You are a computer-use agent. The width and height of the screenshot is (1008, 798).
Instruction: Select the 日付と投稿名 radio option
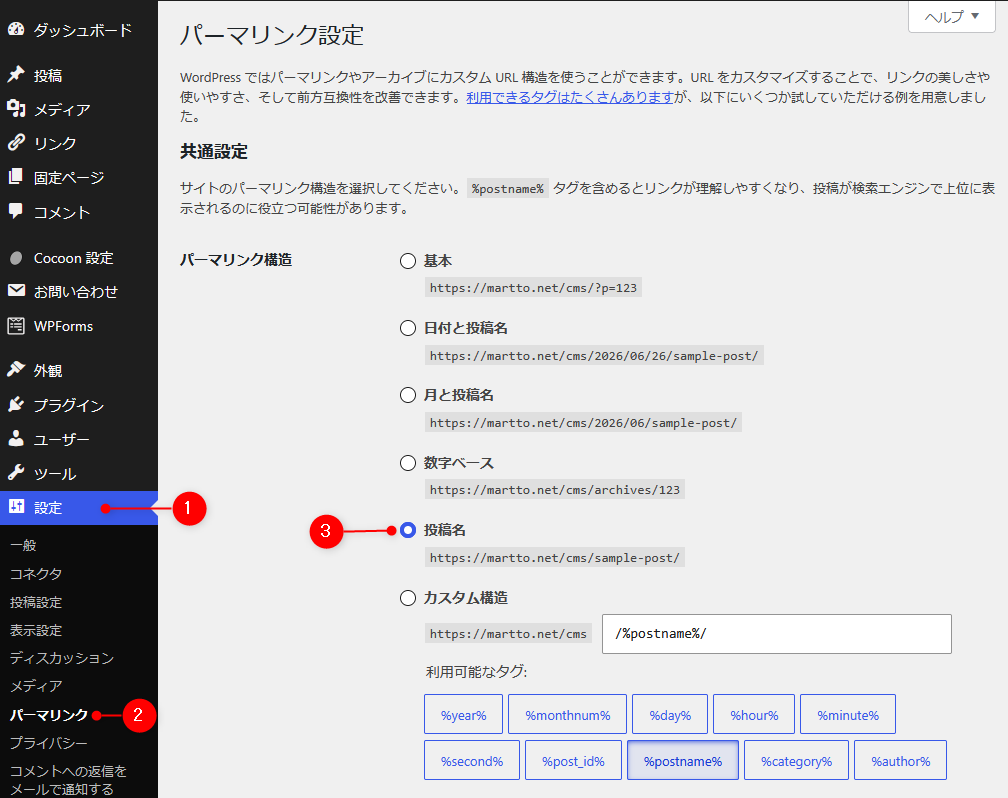pos(408,328)
